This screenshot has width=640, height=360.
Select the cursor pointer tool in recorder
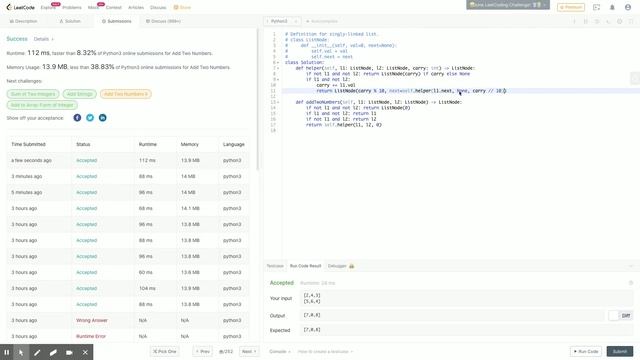(21, 352)
